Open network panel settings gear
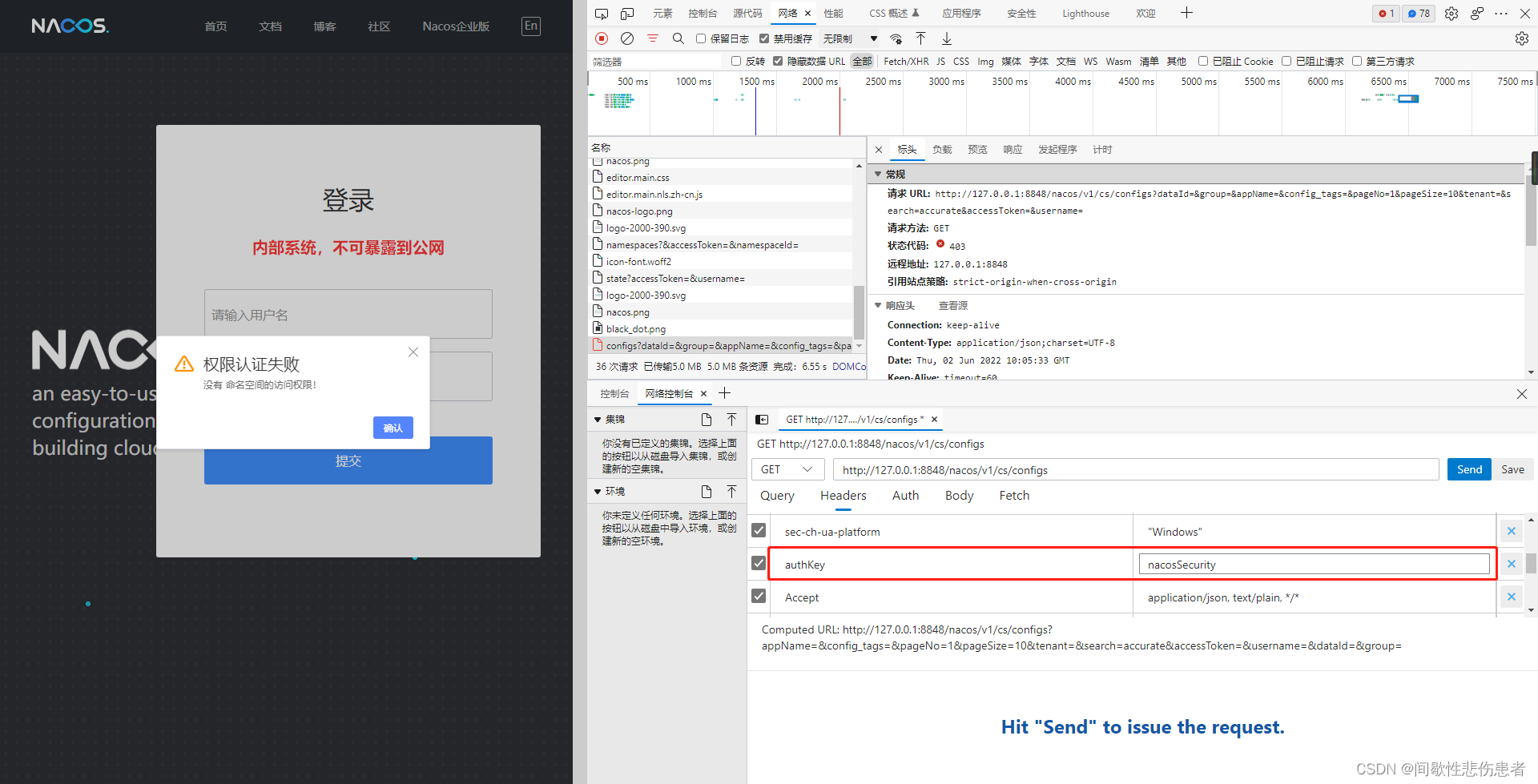This screenshot has height=784, width=1538. (1521, 38)
